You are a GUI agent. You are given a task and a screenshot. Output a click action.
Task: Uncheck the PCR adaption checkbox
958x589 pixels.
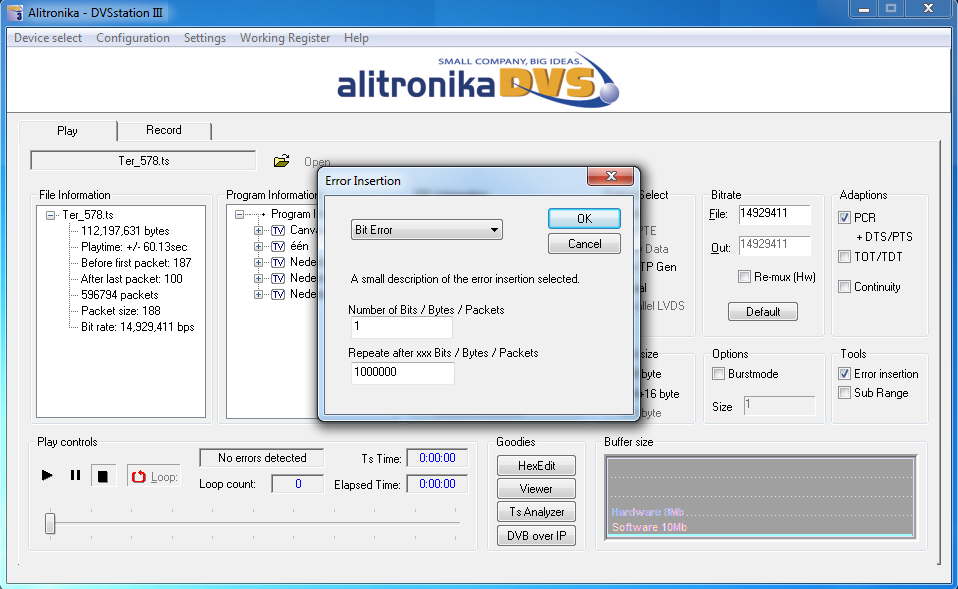click(844, 217)
